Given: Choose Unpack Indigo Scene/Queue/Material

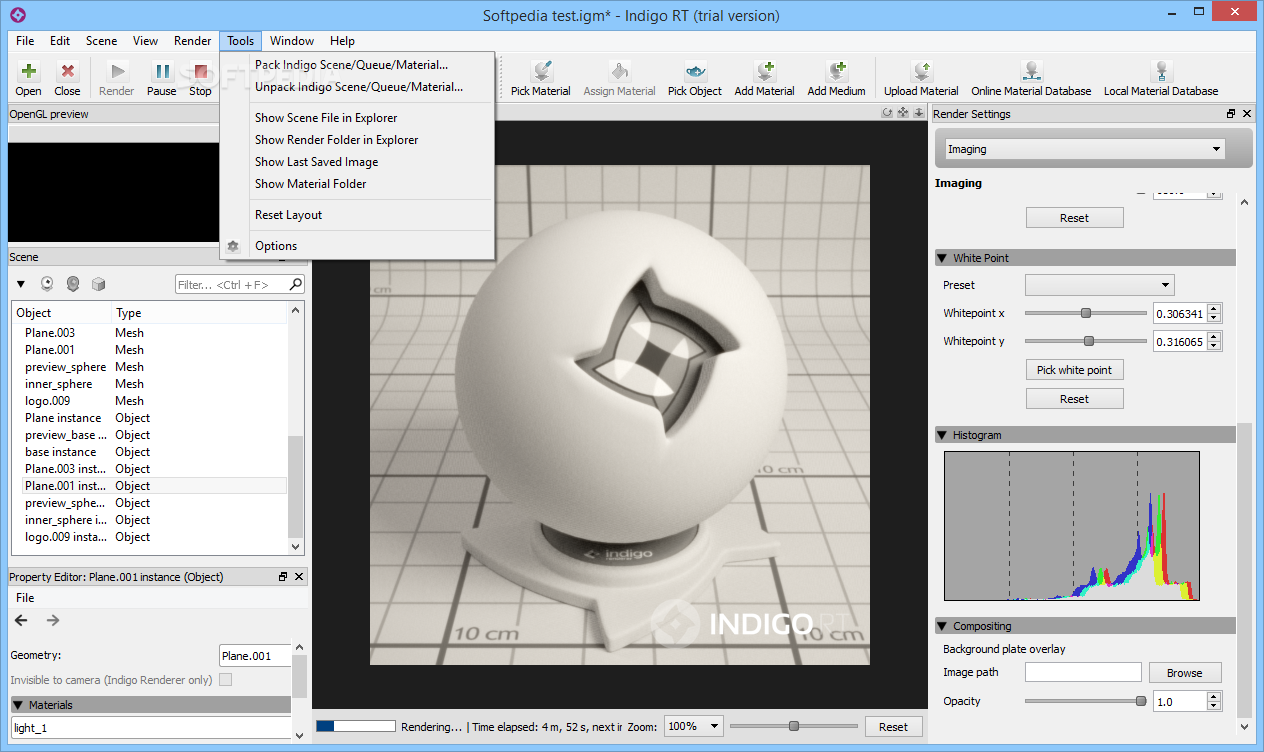Looking at the screenshot, I should click(359, 87).
